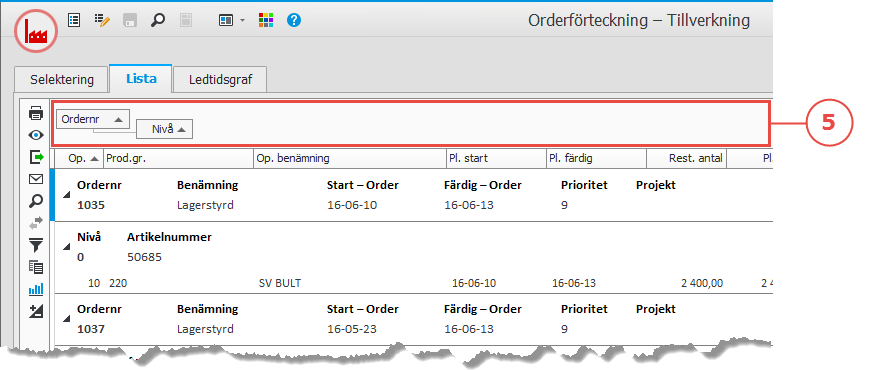The height and width of the screenshot is (370, 870).
Task: Click the Rest. antal column header
Action: (x=686, y=158)
